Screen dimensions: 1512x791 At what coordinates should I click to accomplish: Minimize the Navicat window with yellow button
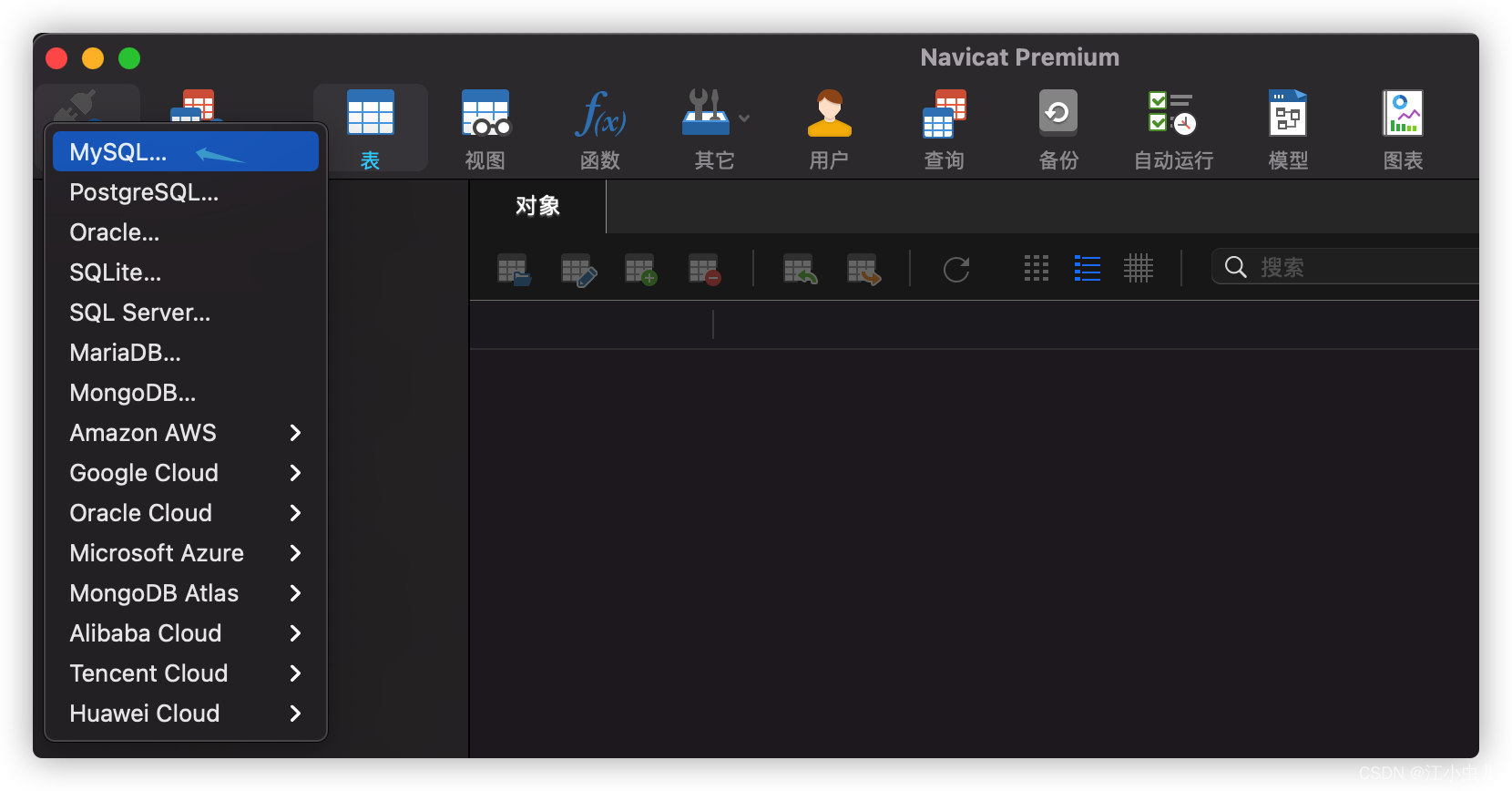(93, 58)
